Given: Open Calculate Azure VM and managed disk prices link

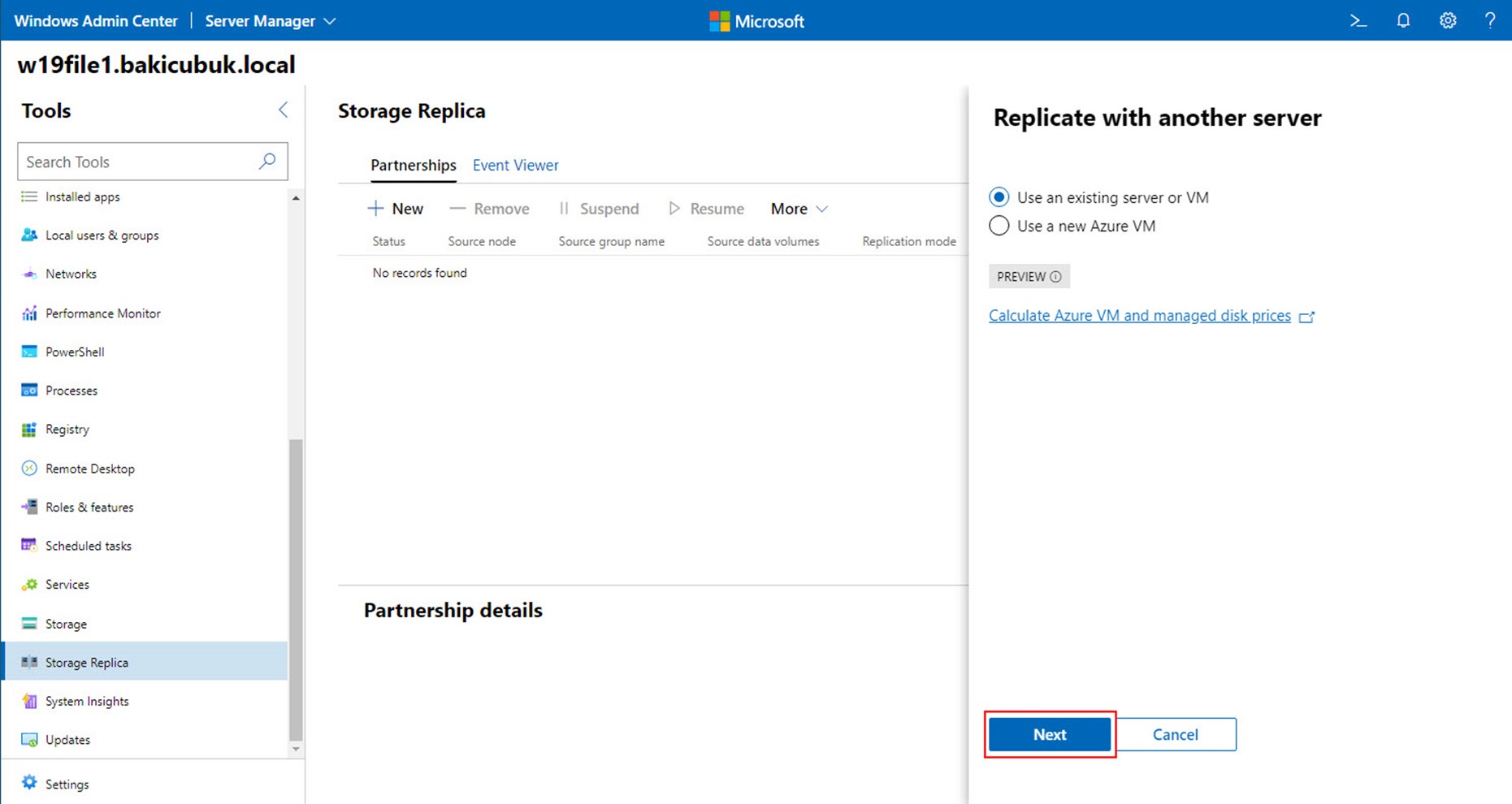Looking at the screenshot, I should tap(1139, 315).
